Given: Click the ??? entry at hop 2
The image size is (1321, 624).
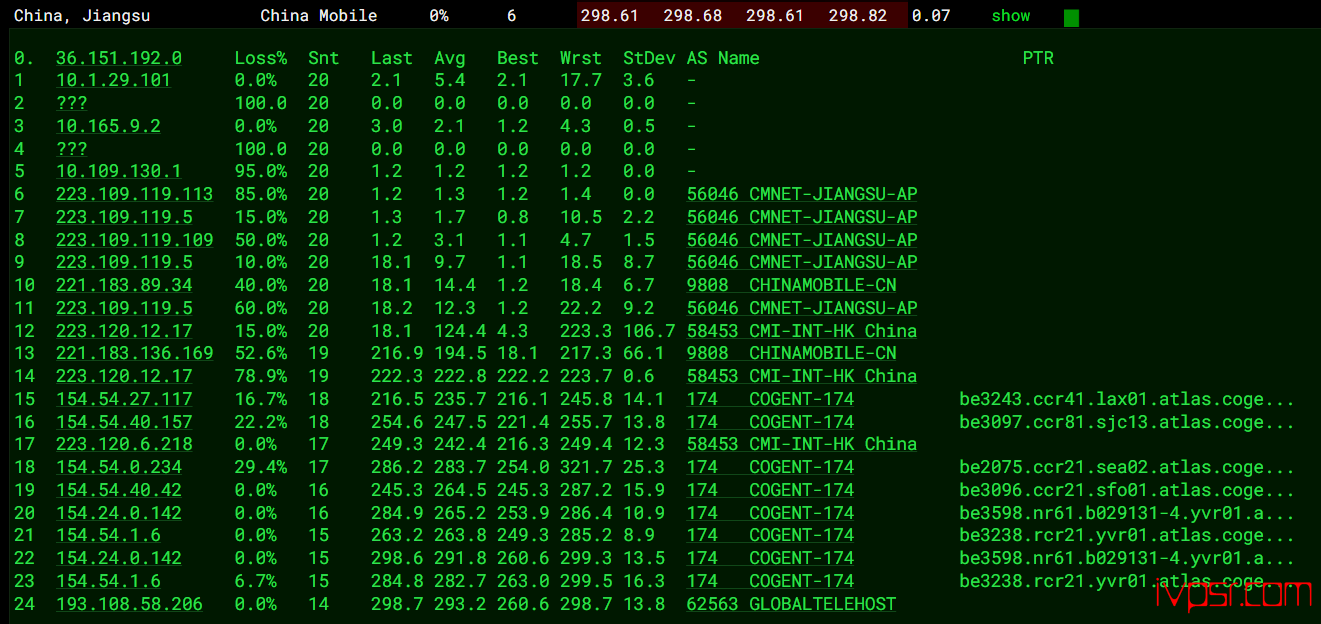Looking at the screenshot, I should click(71, 103).
